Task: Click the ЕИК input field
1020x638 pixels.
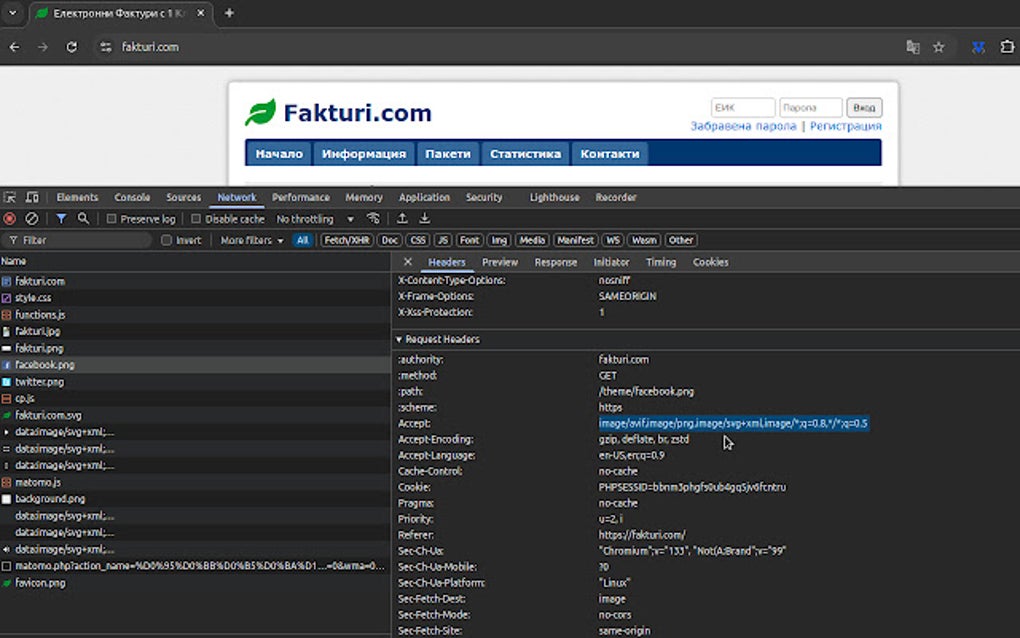Action: (x=742, y=108)
